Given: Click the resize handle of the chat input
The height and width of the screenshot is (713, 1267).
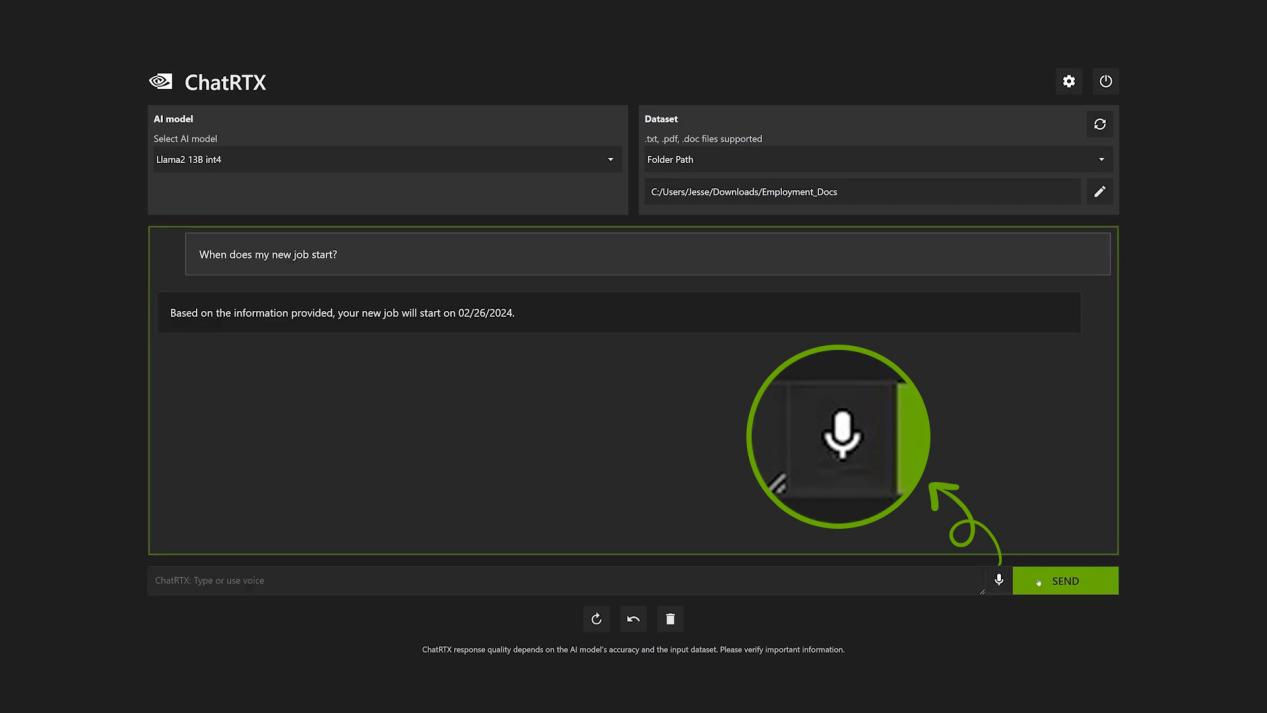Looking at the screenshot, I should (982, 591).
